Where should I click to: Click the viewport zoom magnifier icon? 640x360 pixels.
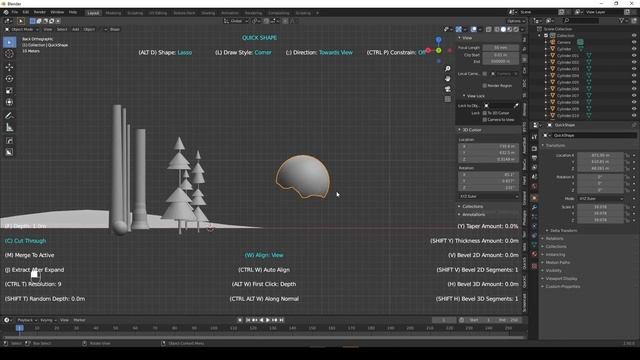(448, 69)
